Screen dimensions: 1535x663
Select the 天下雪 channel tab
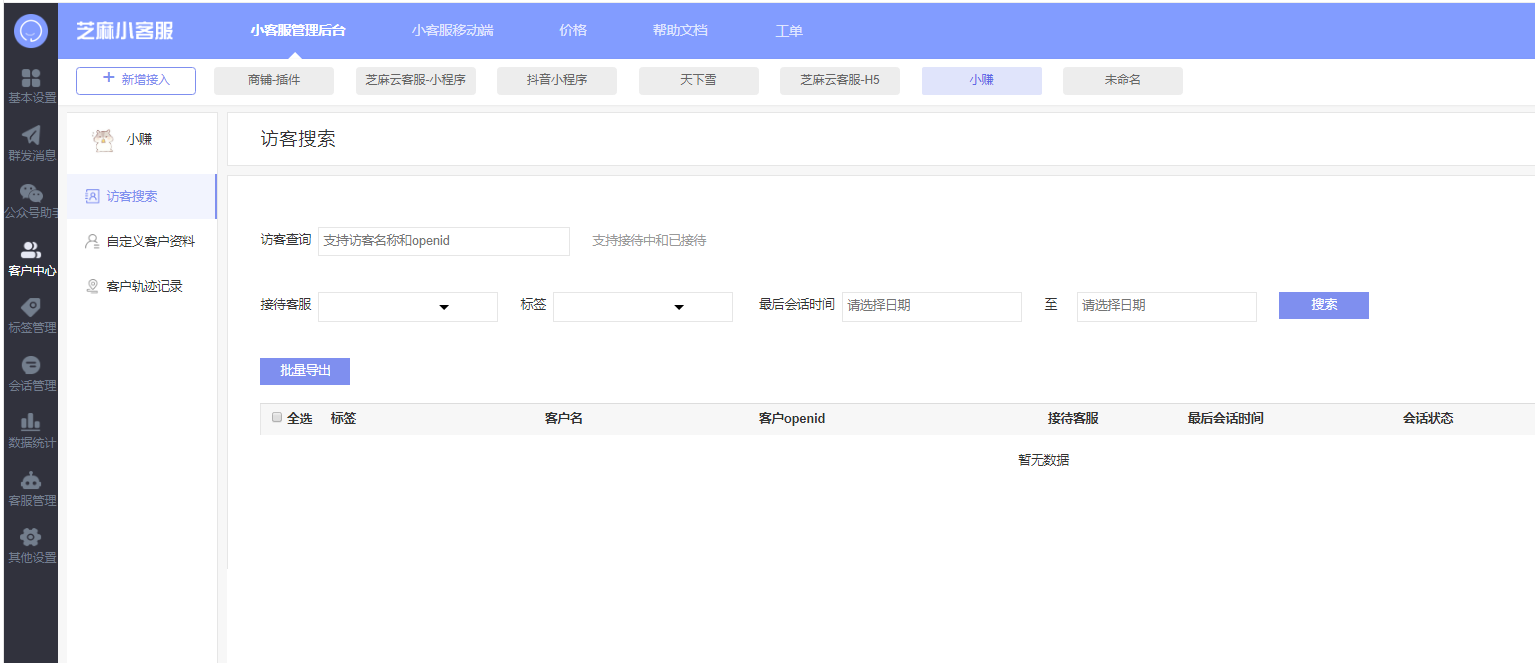(x=699, y=81)
